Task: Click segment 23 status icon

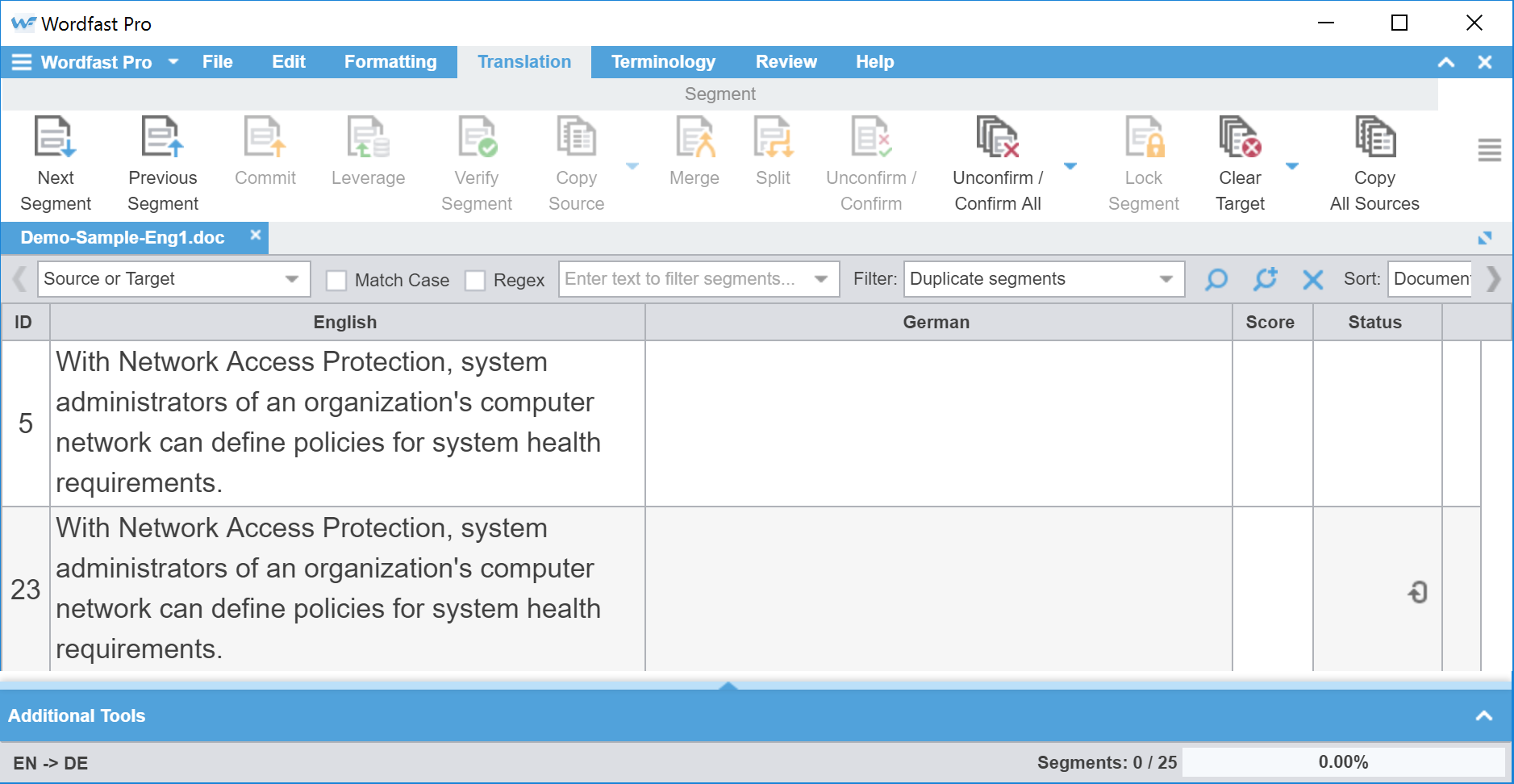Action: pos(1417,592)
